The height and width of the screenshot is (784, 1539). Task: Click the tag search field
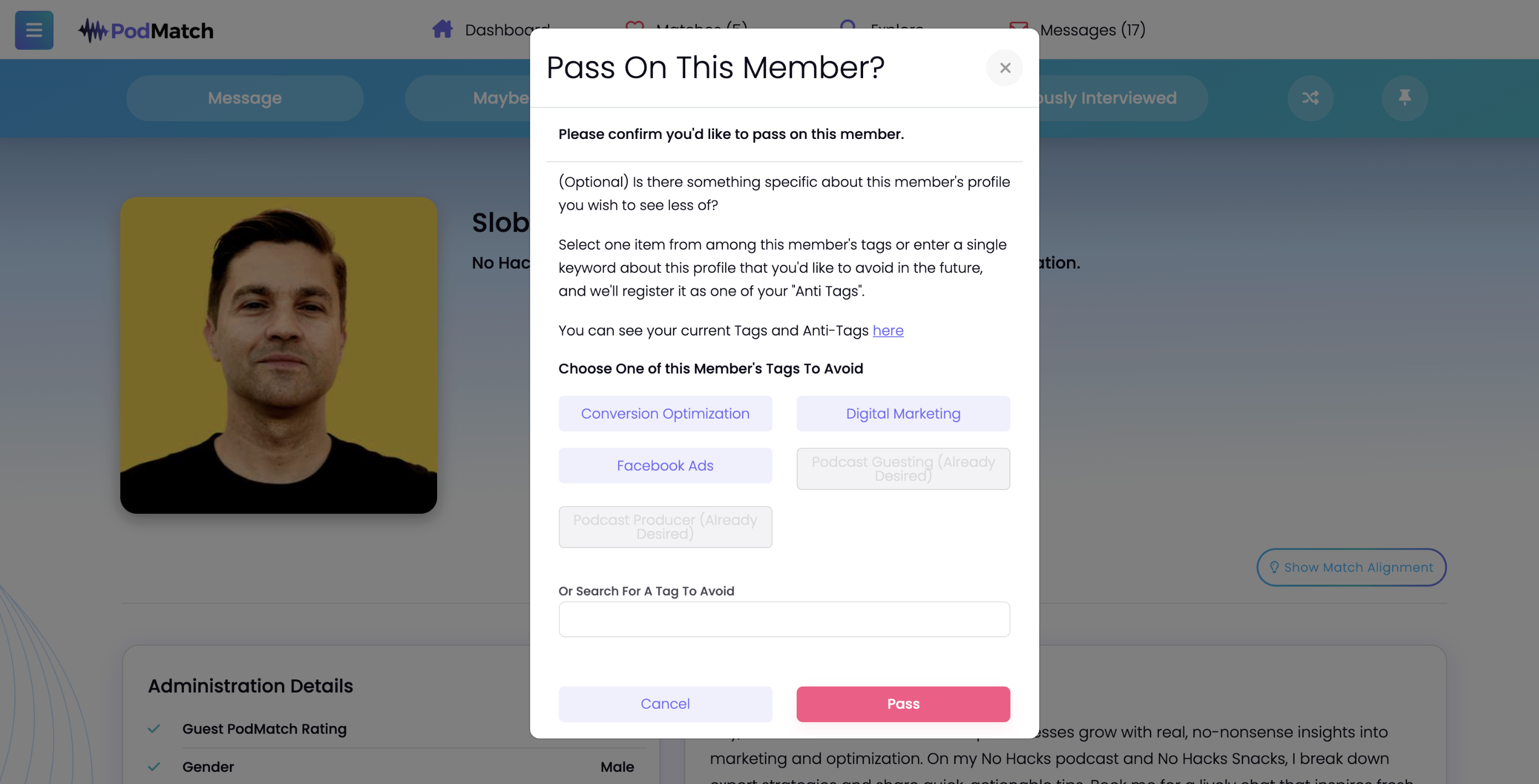point(784,619)
